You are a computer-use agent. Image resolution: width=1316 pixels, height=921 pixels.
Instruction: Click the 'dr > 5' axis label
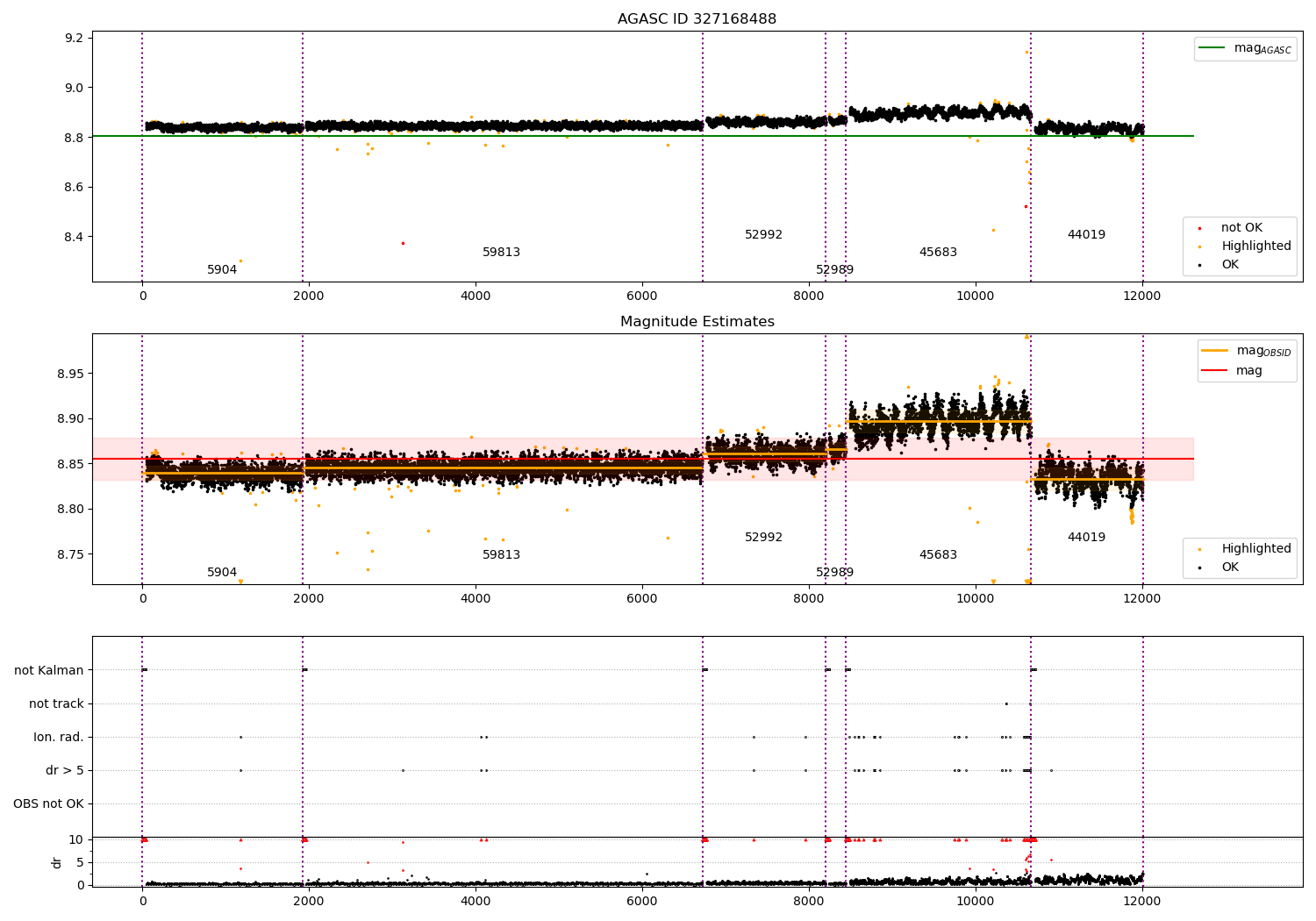(65, 771)
